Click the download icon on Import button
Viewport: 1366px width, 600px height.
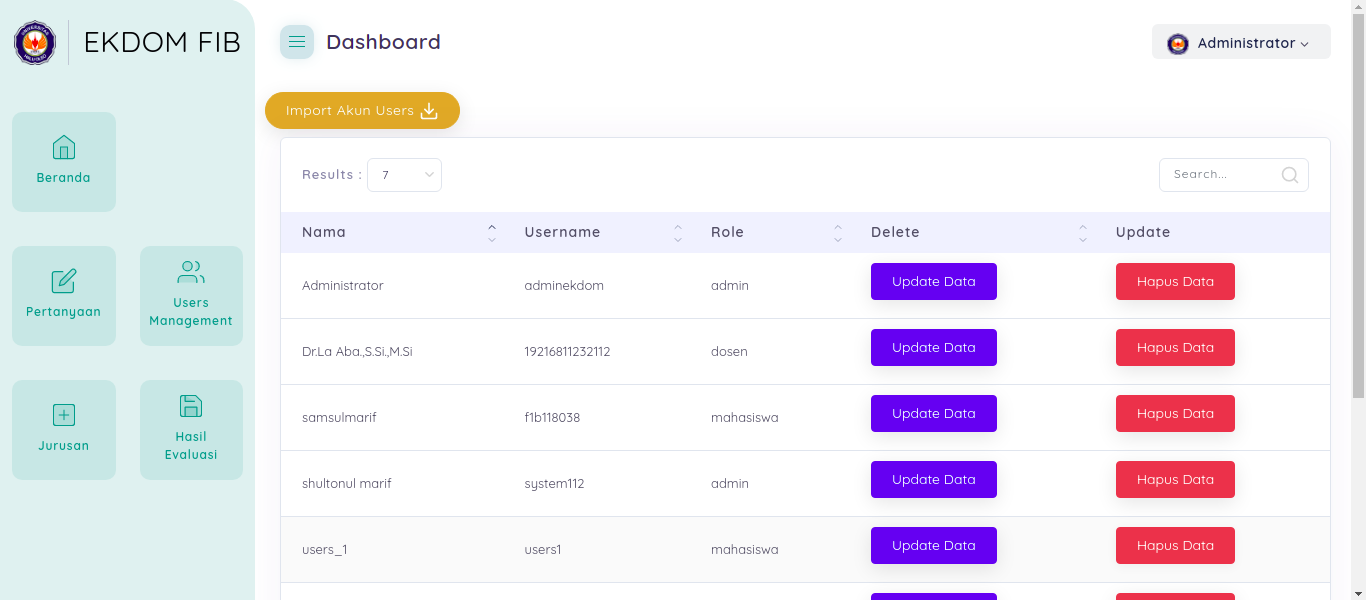coord(429,111)
